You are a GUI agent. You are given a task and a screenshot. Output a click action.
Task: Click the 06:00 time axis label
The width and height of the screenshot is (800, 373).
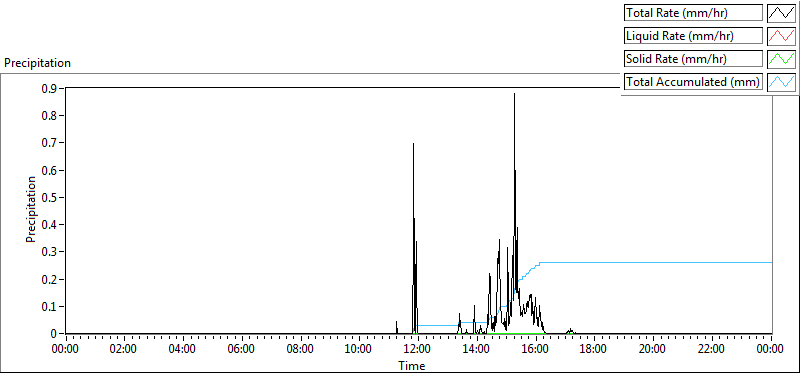pos(242,350)
